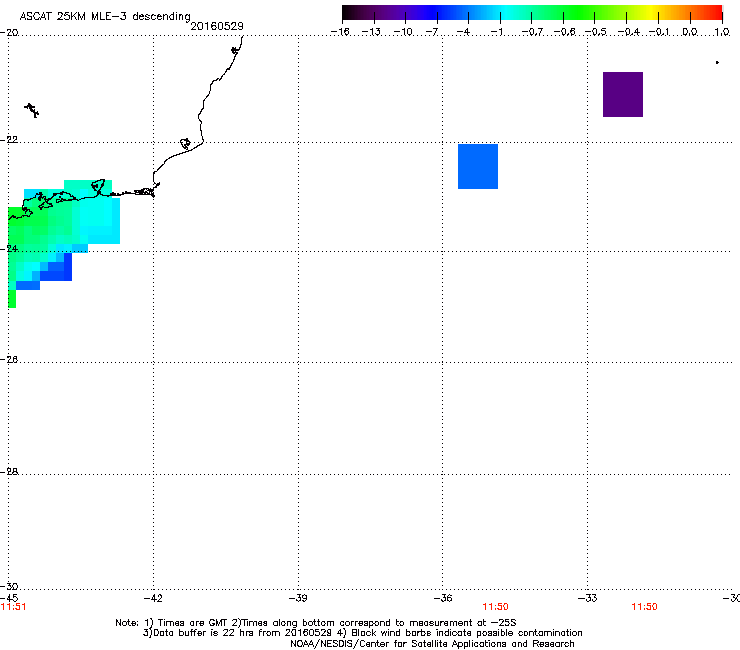Click longitude axis label -39
This screenshot has height=650, width=740.
tap(298, 598)
